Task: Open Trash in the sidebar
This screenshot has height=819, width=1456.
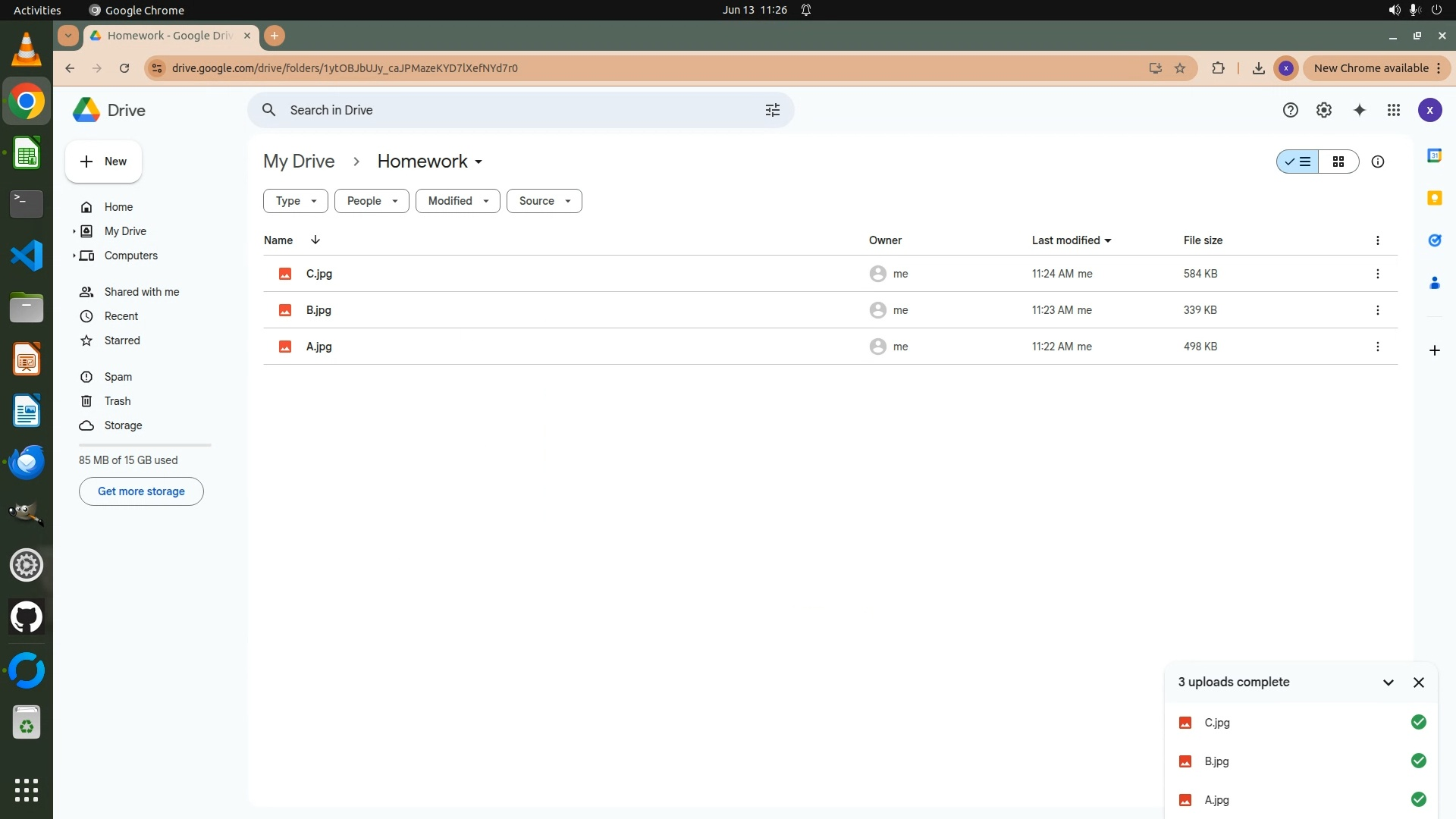Action: tap(118, 401)
